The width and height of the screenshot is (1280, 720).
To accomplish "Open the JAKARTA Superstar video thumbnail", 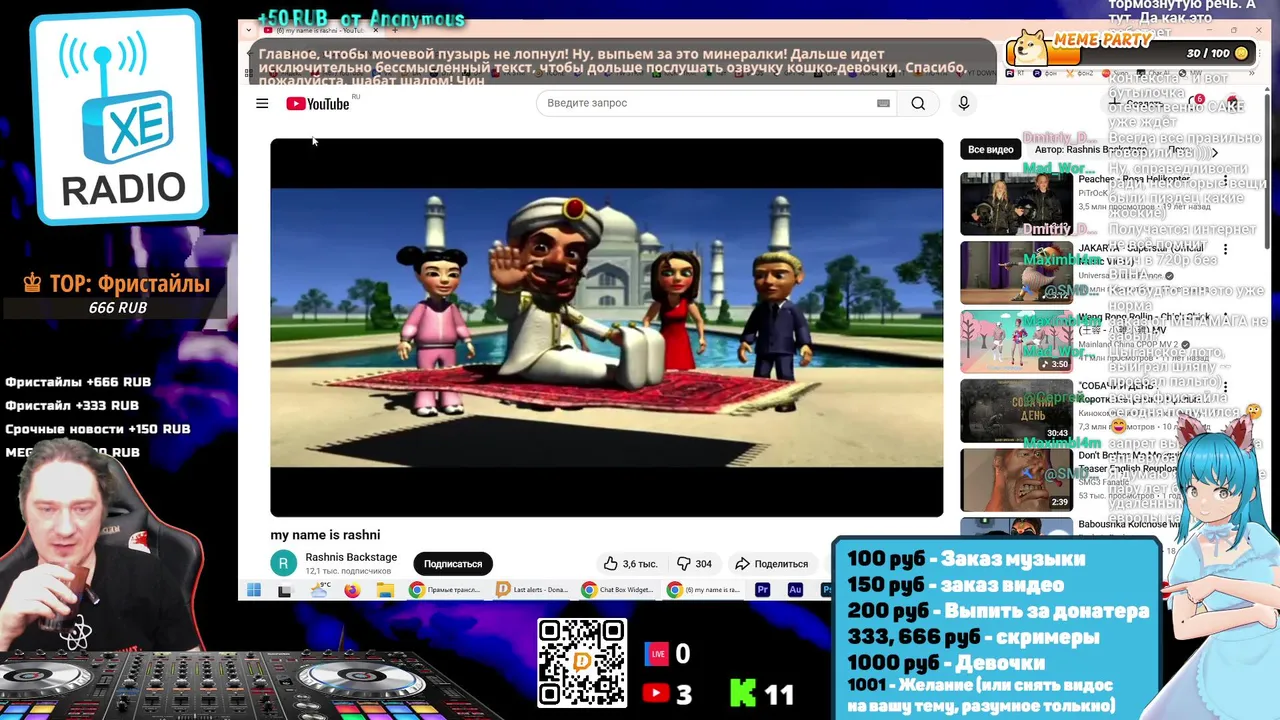I will click(1016, 273).
